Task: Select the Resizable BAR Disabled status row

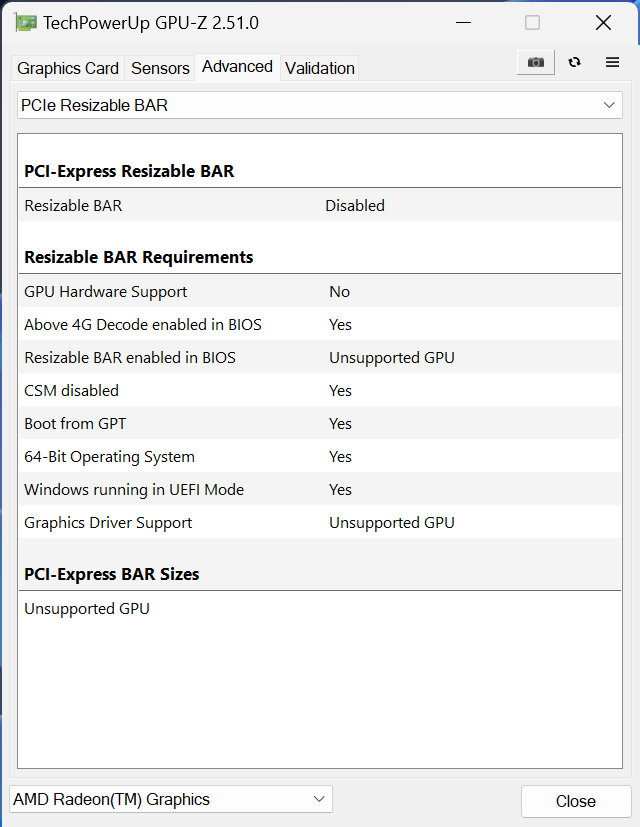Action: [320, 205]
